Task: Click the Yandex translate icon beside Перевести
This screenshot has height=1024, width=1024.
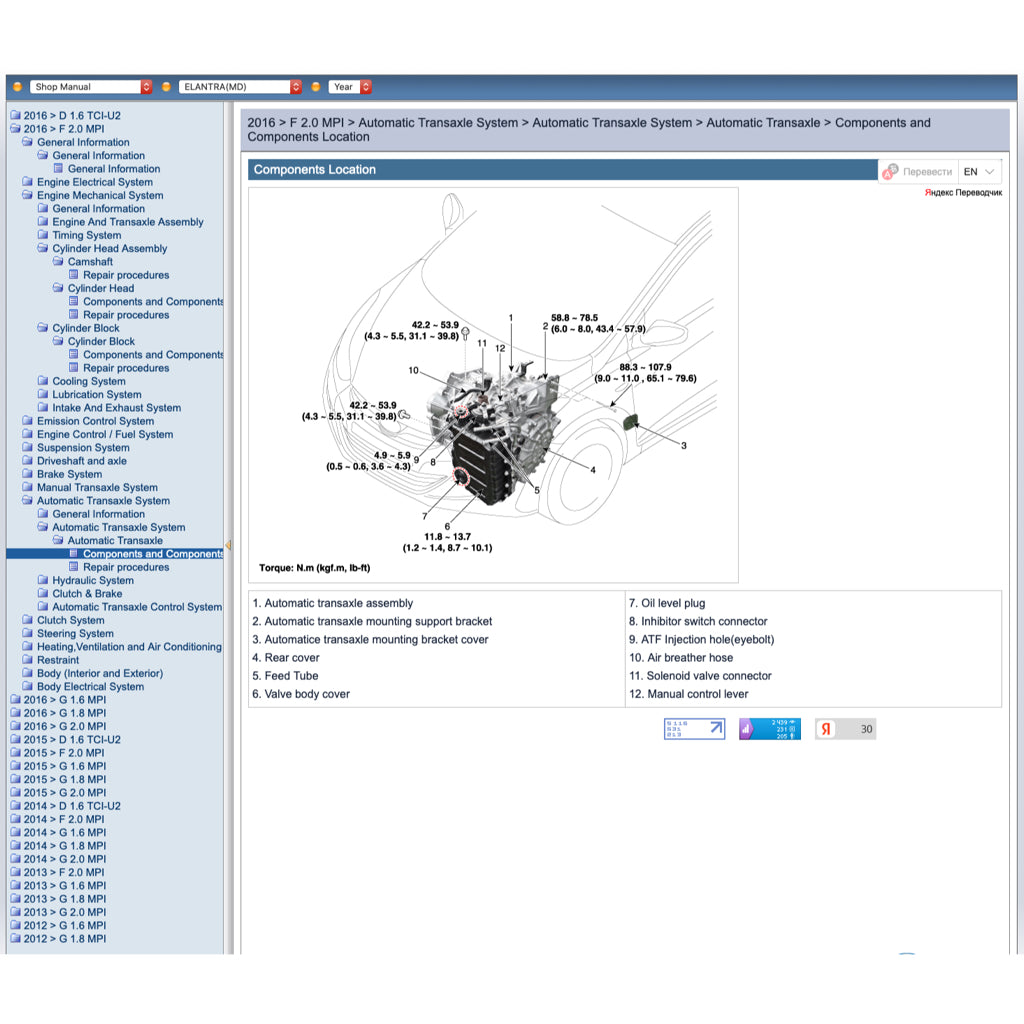Action: pos(890,172)
